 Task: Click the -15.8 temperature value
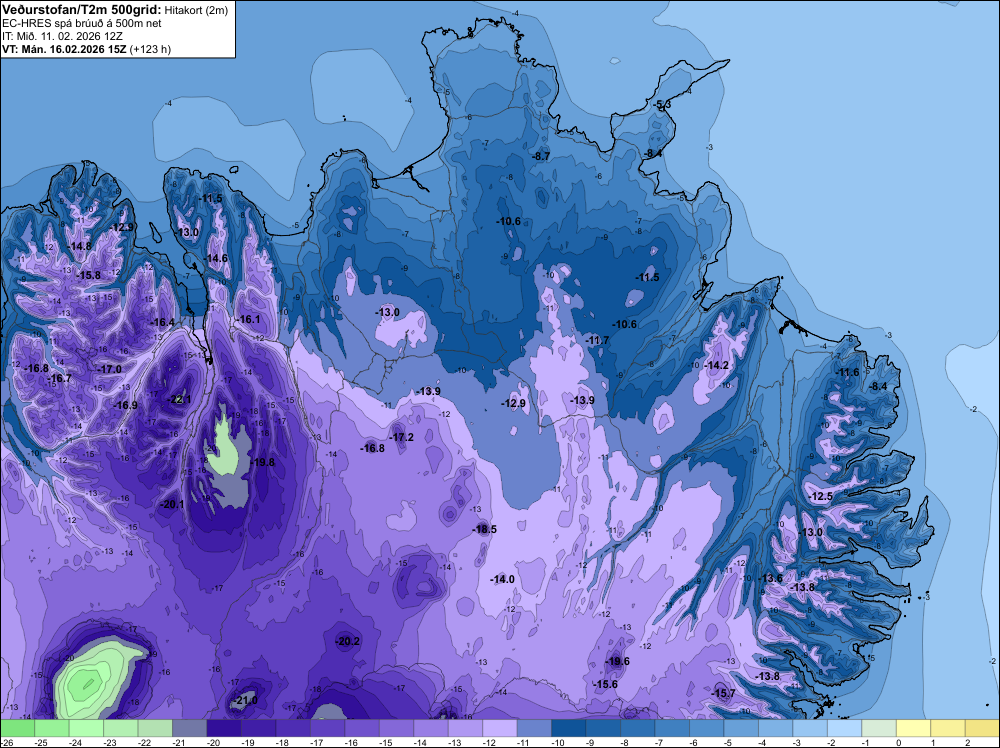(89, 275)
